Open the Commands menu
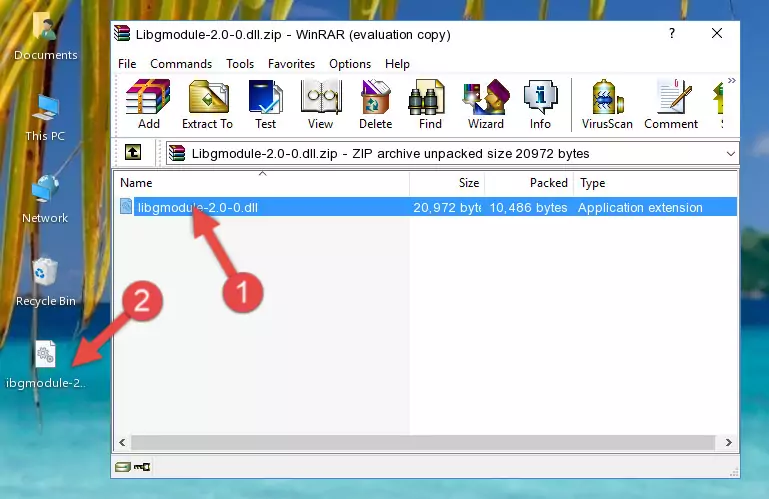Screen dimensions: 769x499 point(181,64)
